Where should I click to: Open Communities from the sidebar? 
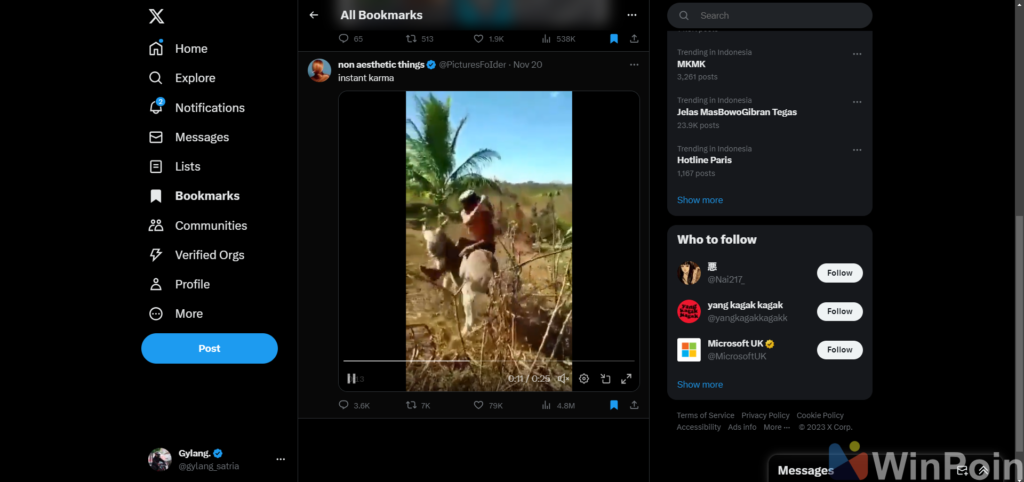[x=210, y=226]
